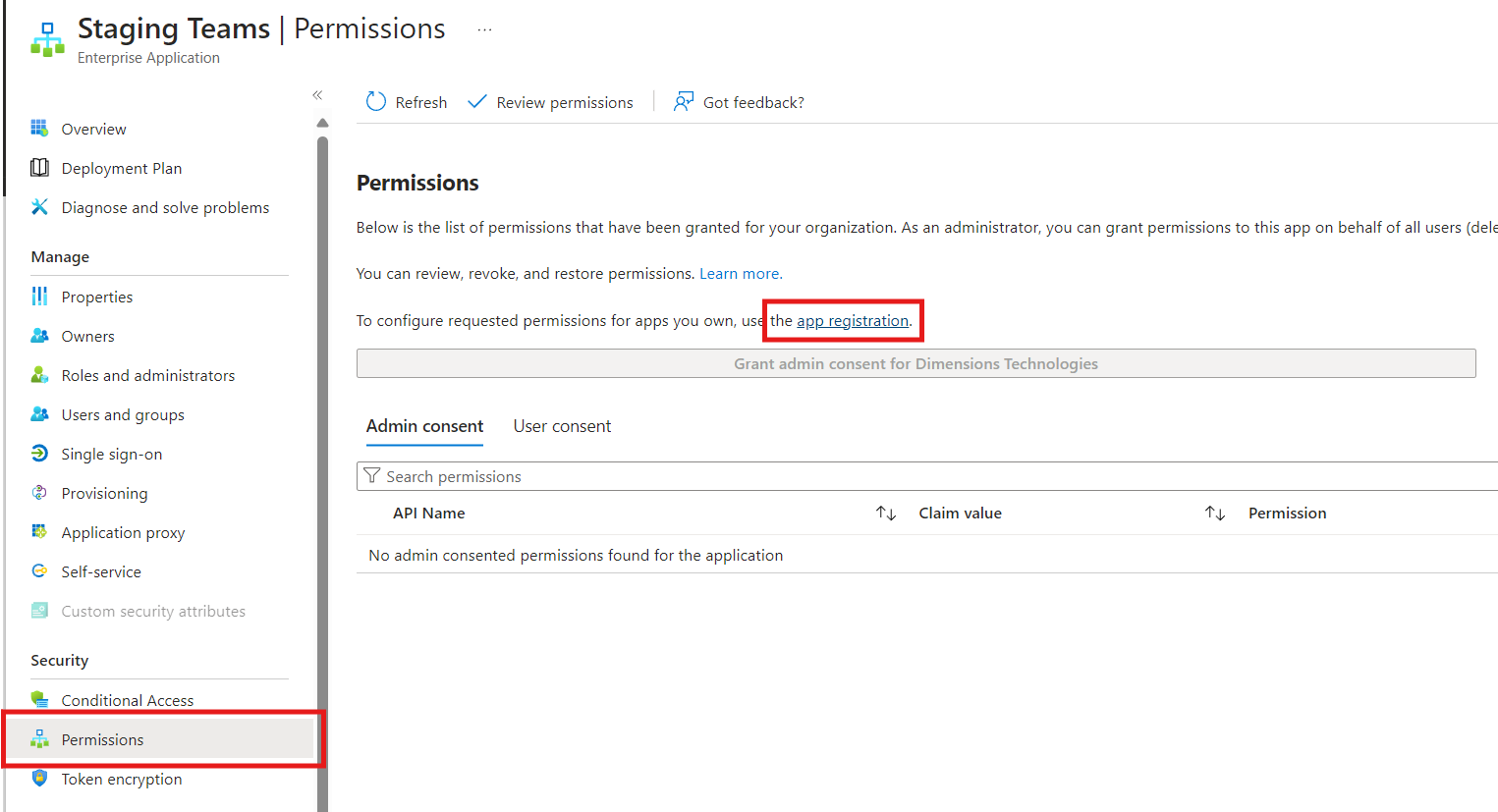Open the Overview grid icon
Image resolution: width=1498 pixels, height=812 pixels.
(39, 129)
